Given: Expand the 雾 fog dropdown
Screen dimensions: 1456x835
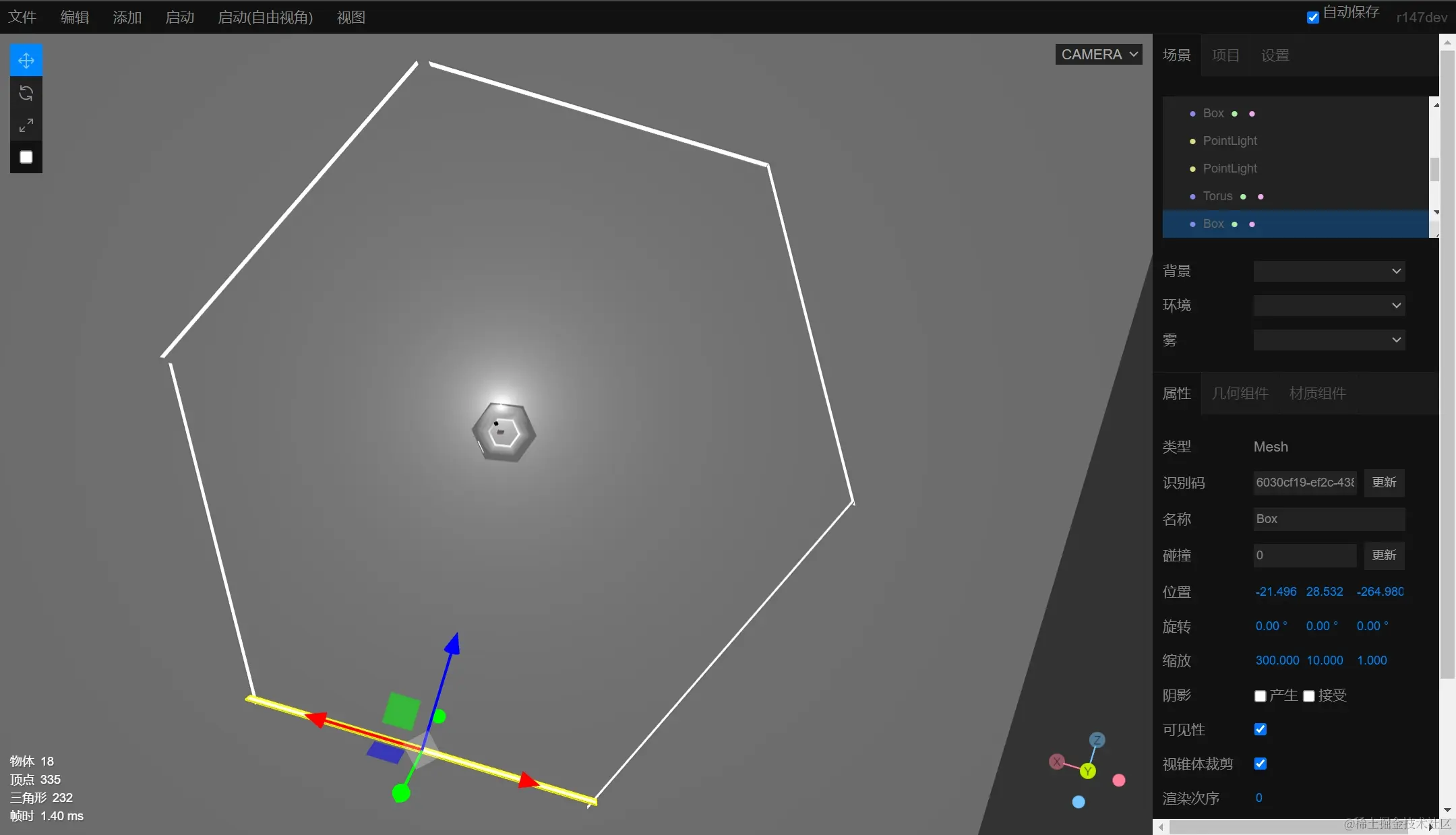Looking at the screenshot, I should [x=1329, y=340].
